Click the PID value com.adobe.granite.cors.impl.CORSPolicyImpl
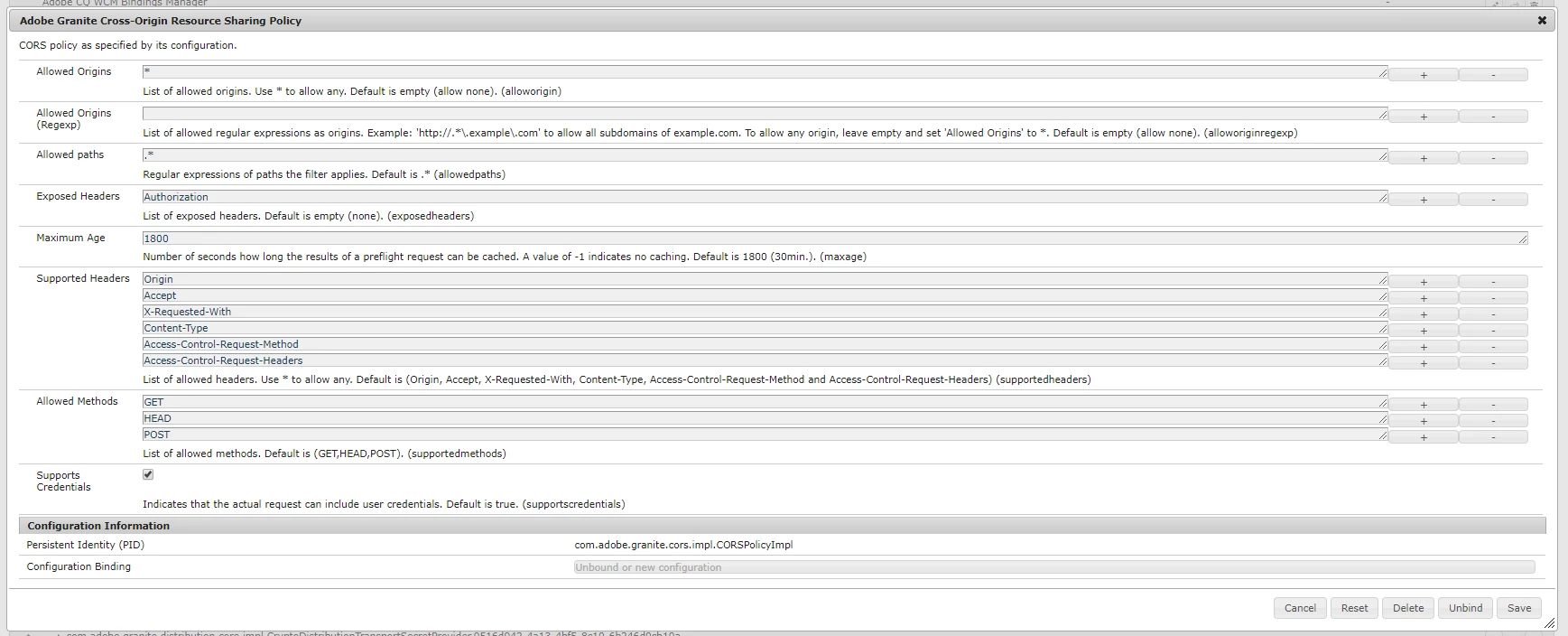This screenshot has width=1568, height=636. pyautogui.click(x=683, y=545)
